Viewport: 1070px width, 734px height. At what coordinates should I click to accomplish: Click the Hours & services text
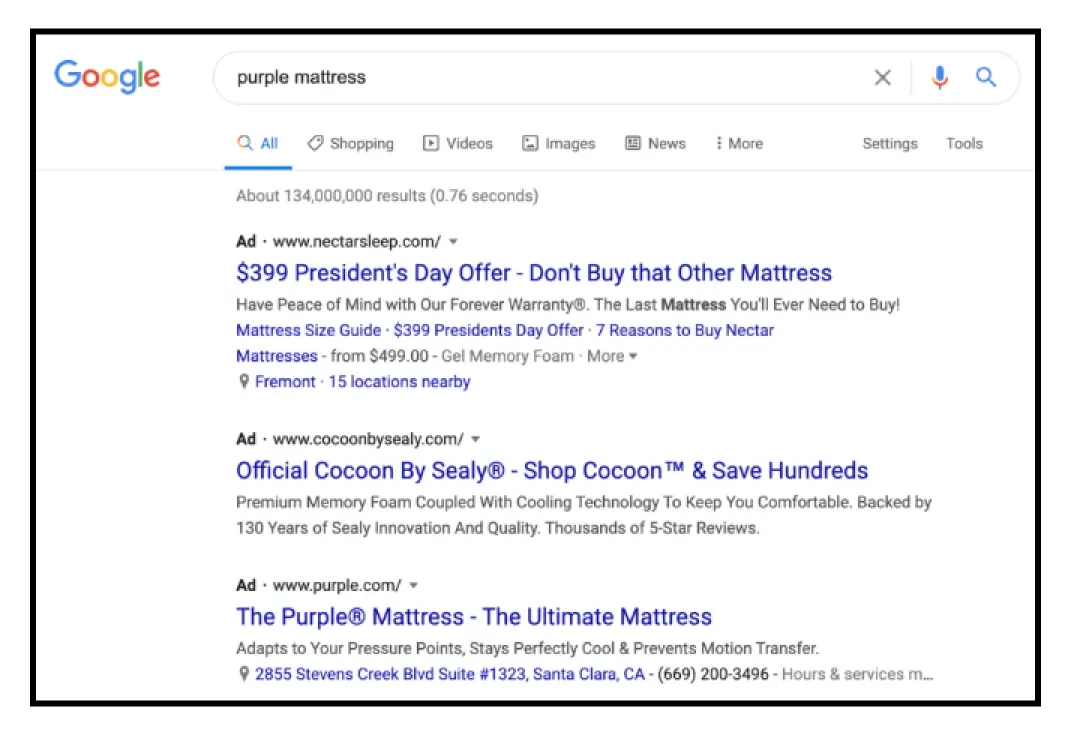[x=857, y=674]
